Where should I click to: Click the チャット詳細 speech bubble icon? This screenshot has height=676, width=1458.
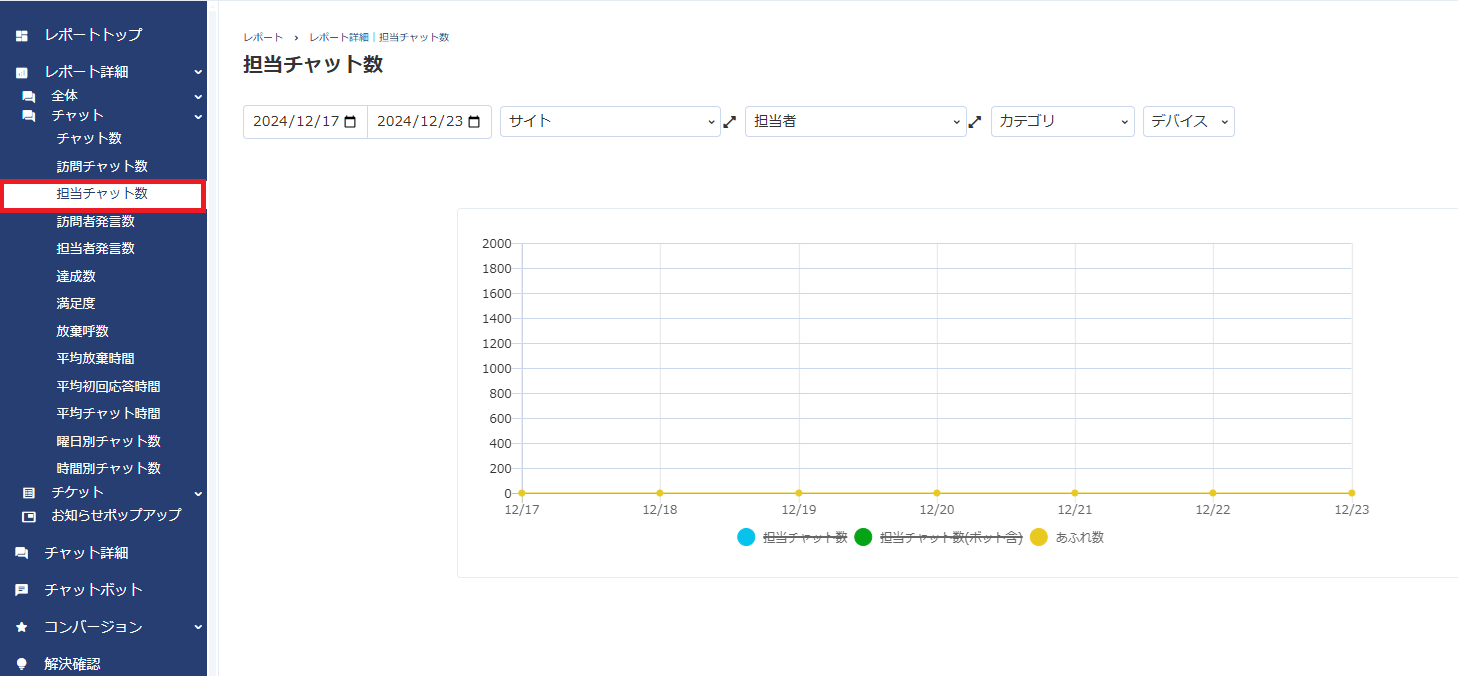click(x=22, y=553)
